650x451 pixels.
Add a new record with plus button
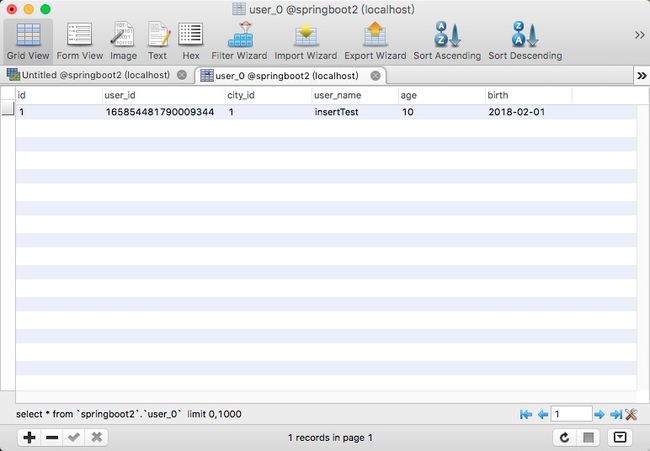coord(29,437)
